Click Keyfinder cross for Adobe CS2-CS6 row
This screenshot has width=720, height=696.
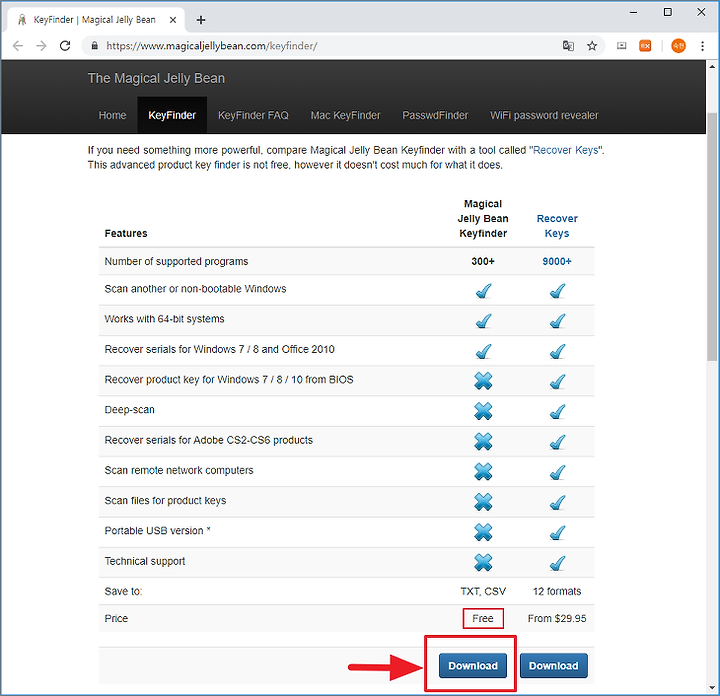[483, 441]
